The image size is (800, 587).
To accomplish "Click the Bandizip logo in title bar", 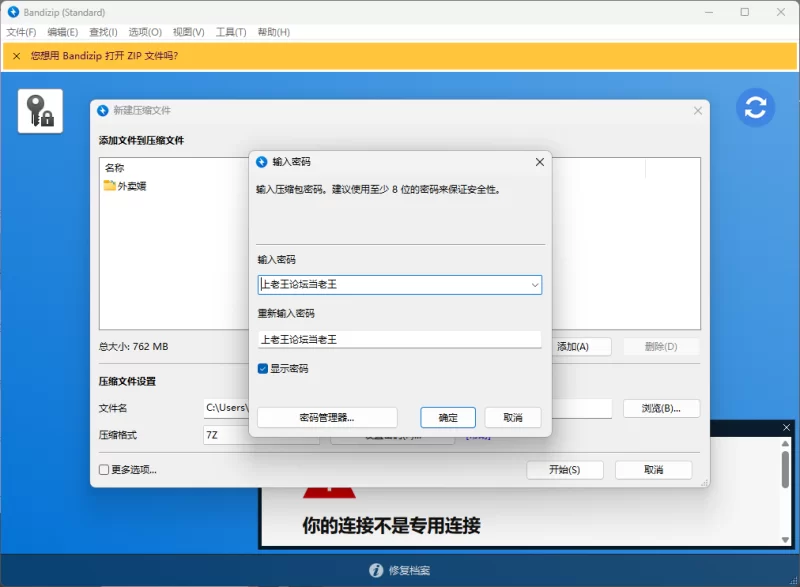I will coord(13,12).
